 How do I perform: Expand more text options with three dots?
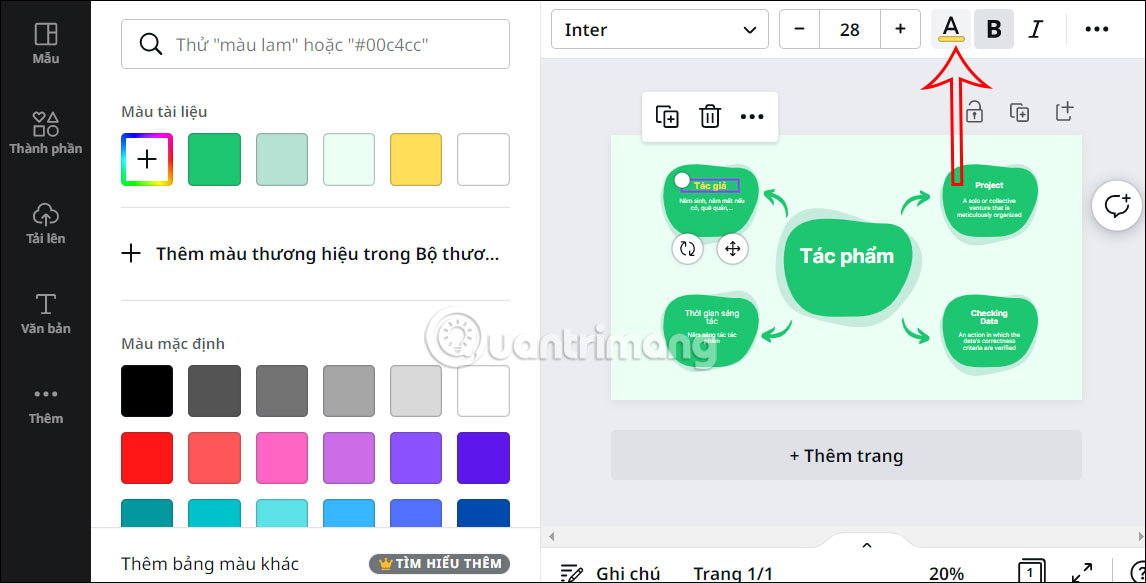point(1097,29)
